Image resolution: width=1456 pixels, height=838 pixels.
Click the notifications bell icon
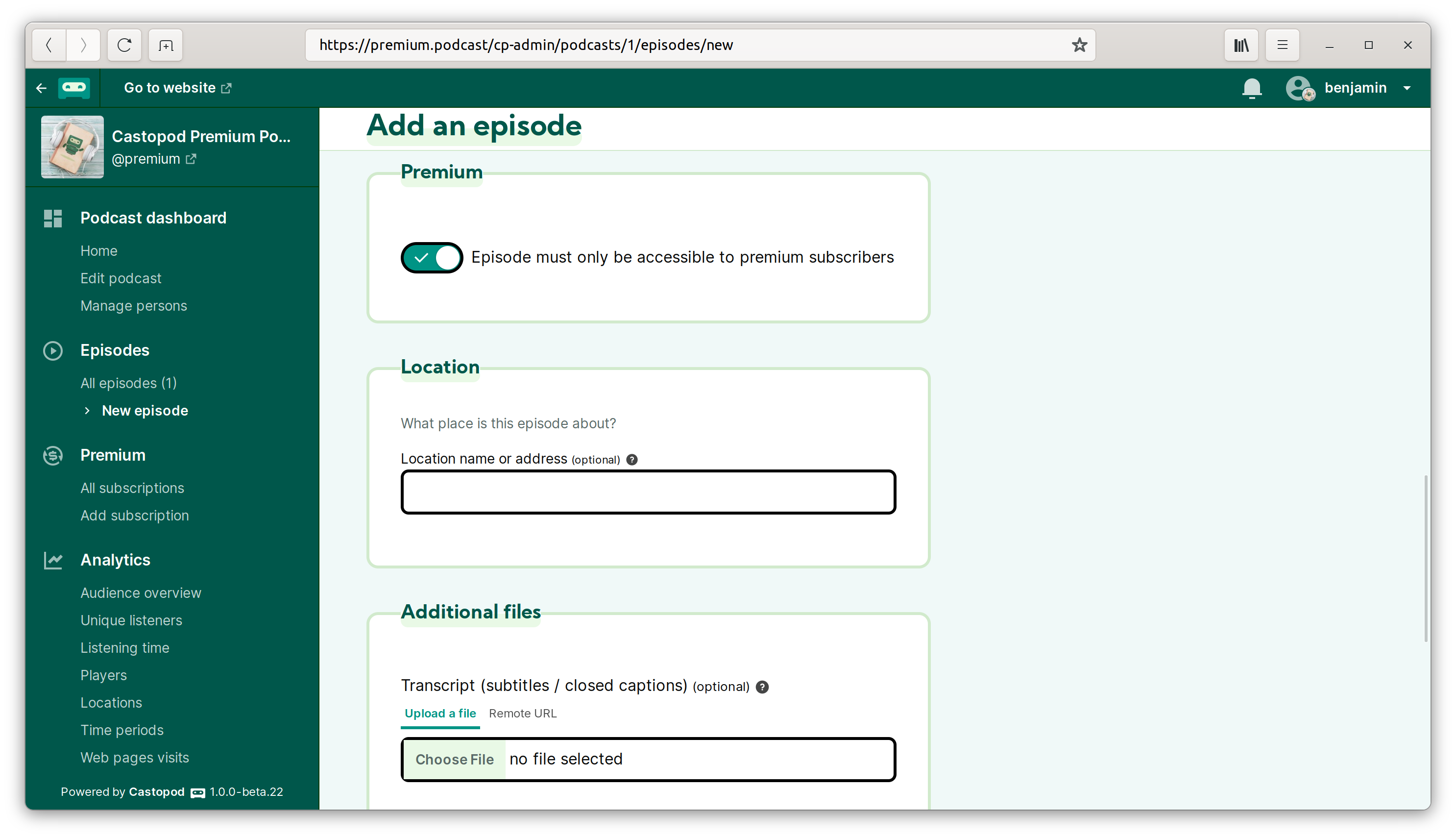(x=1252, y=88)
